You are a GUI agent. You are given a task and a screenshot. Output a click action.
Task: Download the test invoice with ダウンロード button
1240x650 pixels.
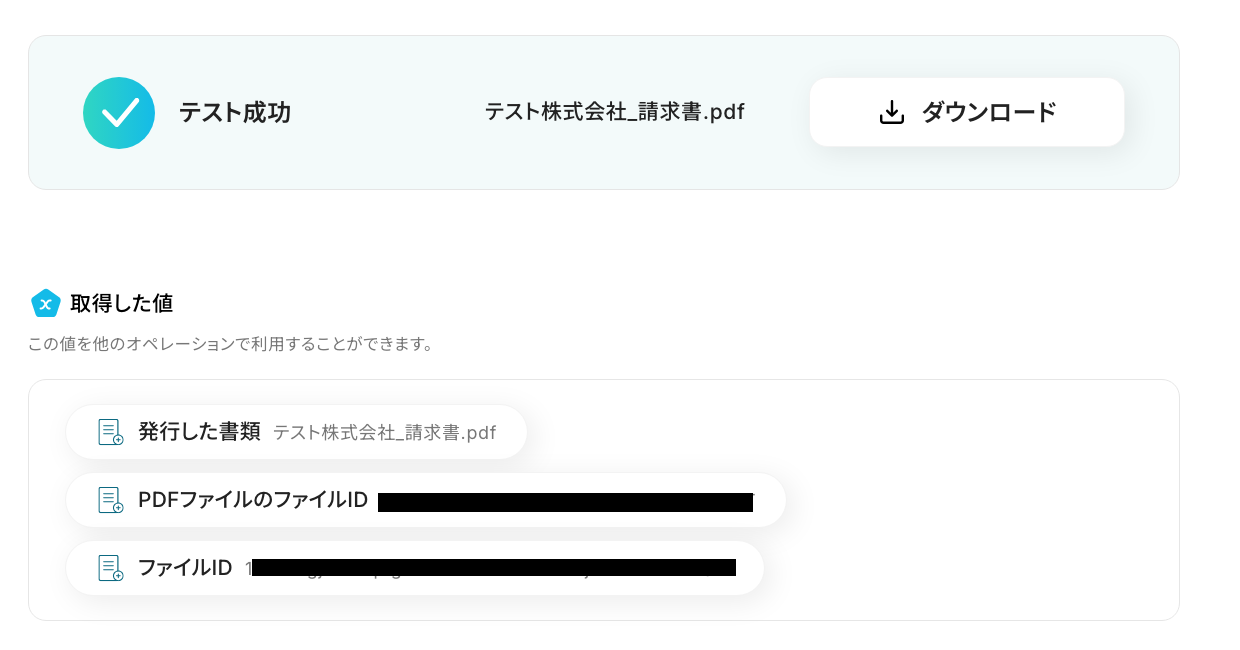pyautogui.click(x=967, y=112)
